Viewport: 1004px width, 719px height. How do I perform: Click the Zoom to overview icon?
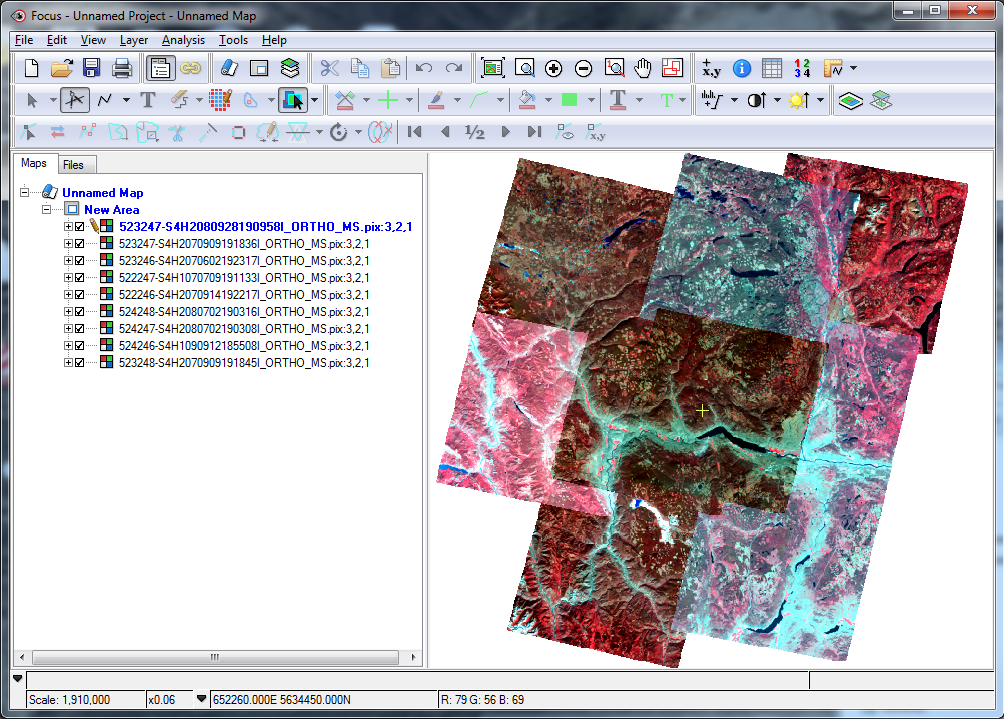pos(492,68)
